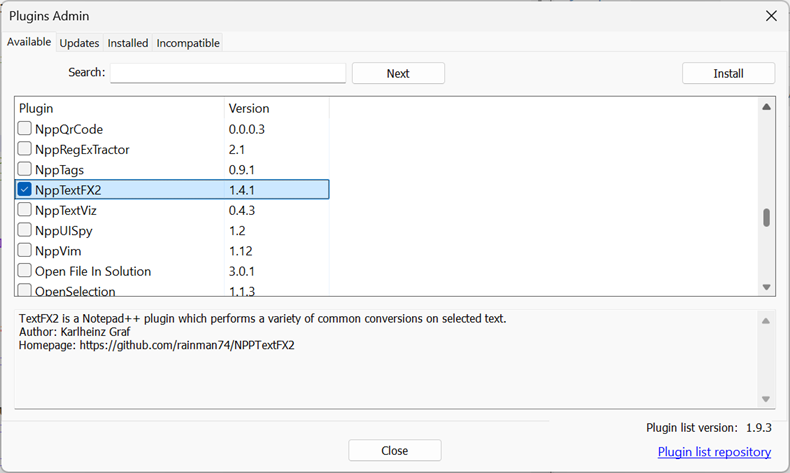Check the Open File In Solution checkbox
This screenshot has width=790, height=473.
coord(24,271)
